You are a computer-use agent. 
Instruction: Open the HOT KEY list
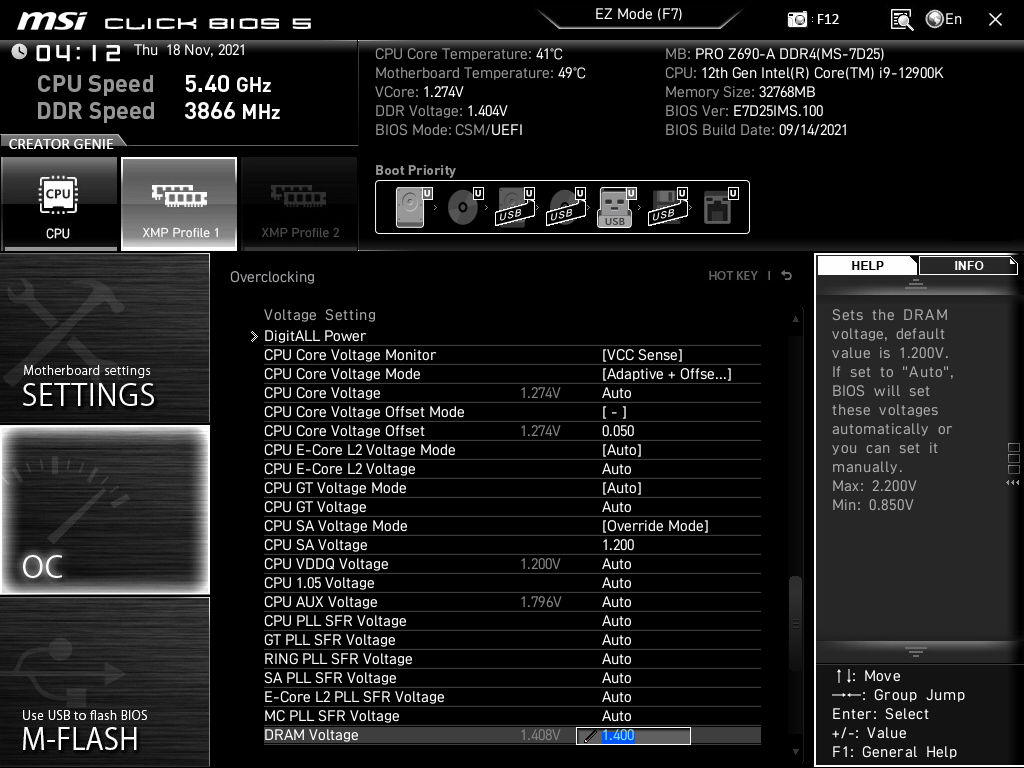point(733,276)
